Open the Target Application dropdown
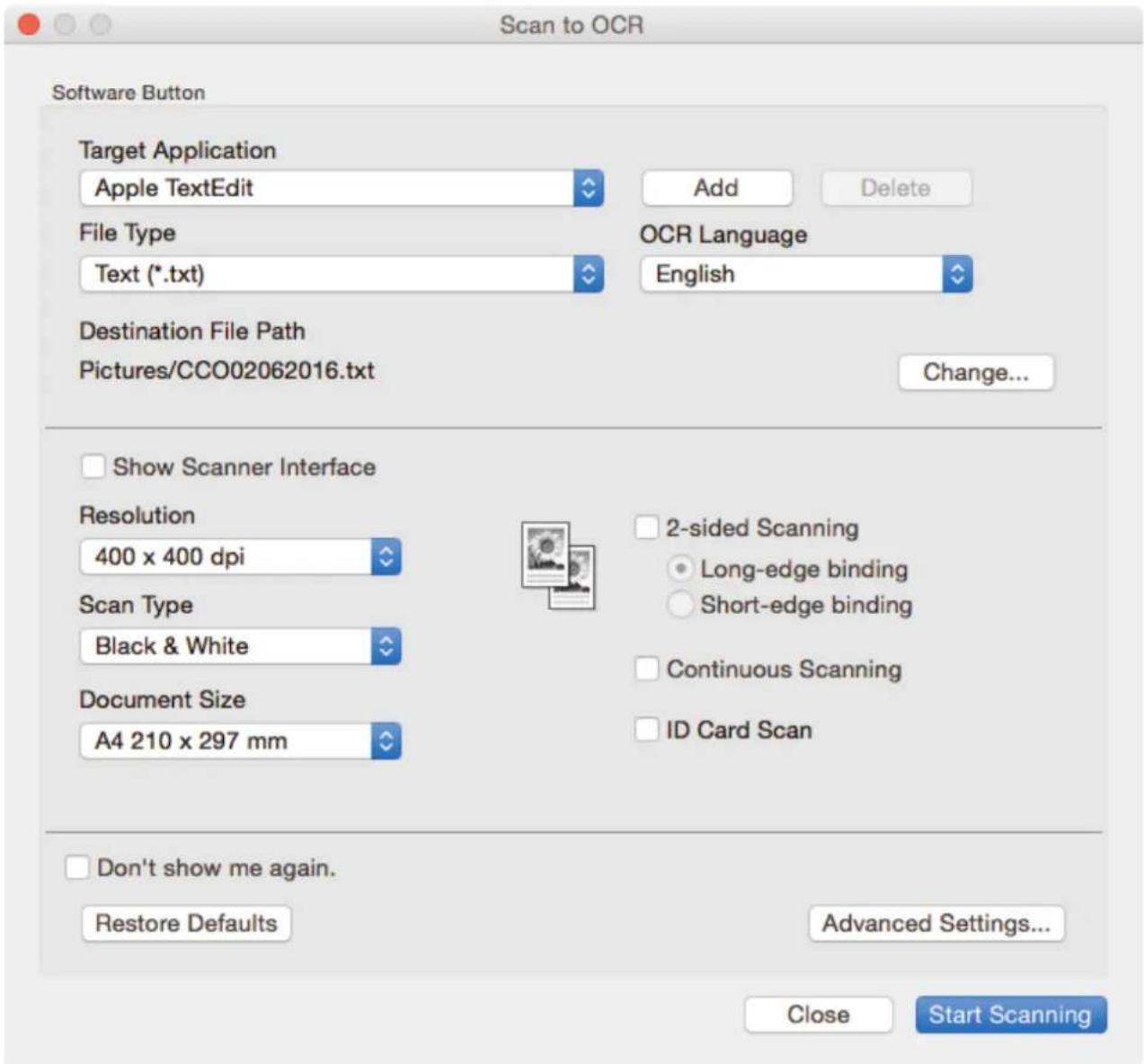 [x=341, y=188]
